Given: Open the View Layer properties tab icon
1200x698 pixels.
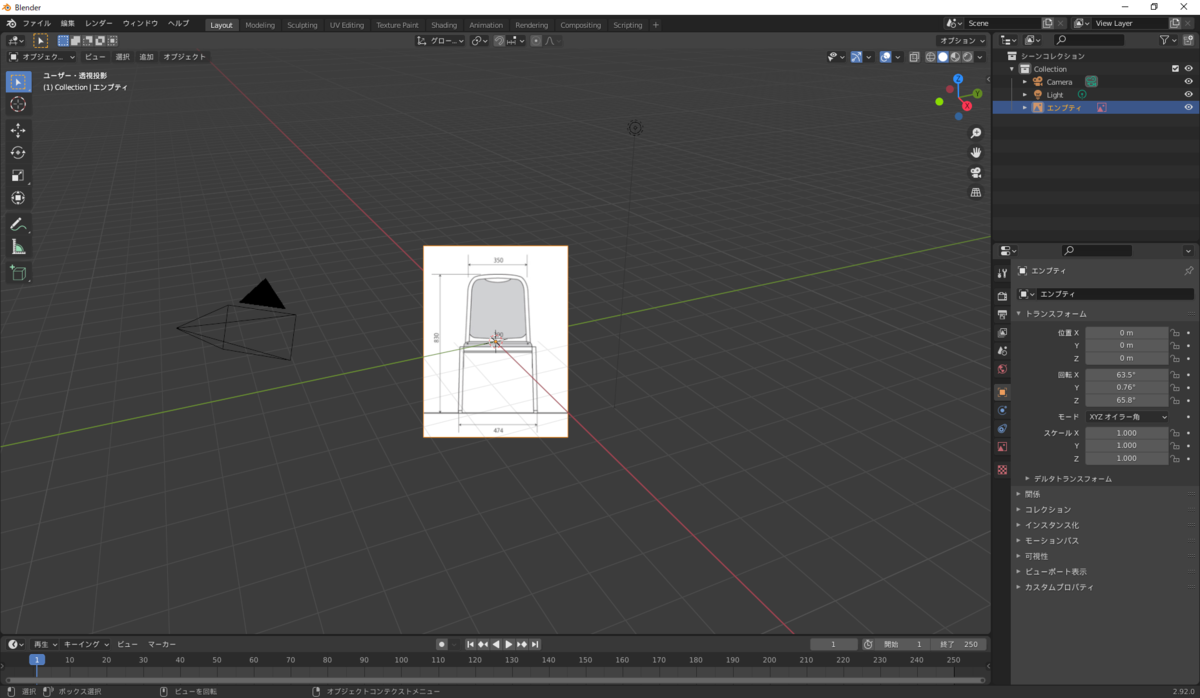Looking at the screenshot, I should click(x=1002, y=332).
